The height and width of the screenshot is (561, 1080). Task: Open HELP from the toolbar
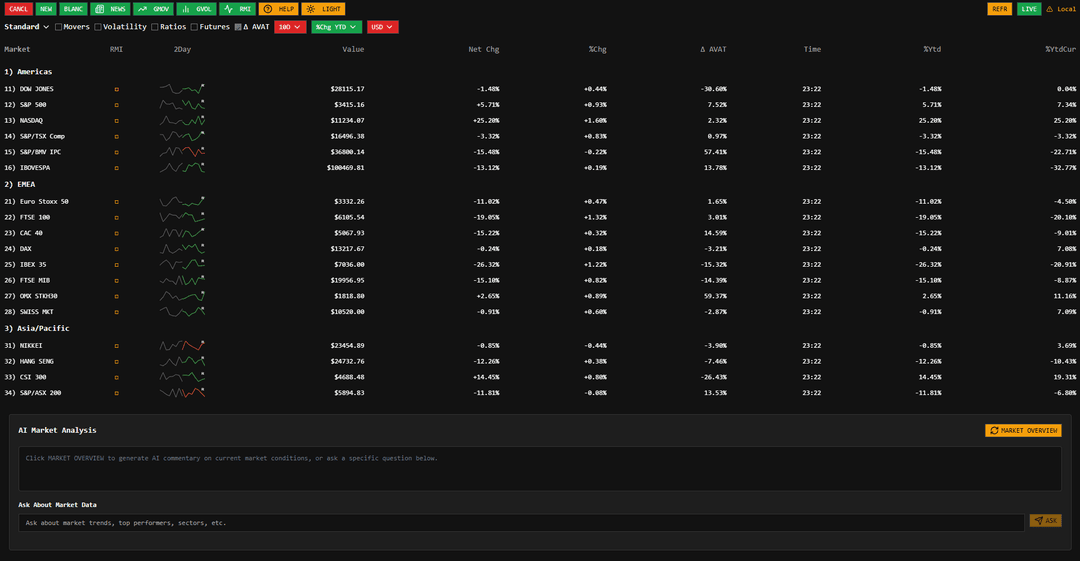click(278, 9)
